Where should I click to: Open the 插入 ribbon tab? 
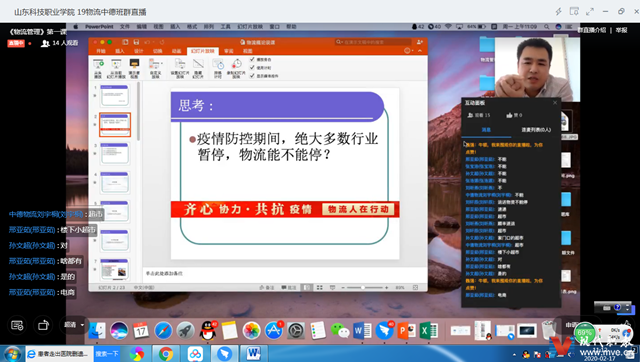pyautogui.click(x=120, y=51)
